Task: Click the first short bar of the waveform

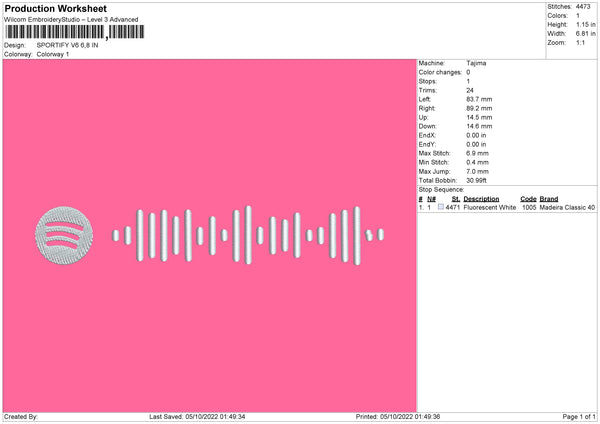Action: [x=116, y=235]
